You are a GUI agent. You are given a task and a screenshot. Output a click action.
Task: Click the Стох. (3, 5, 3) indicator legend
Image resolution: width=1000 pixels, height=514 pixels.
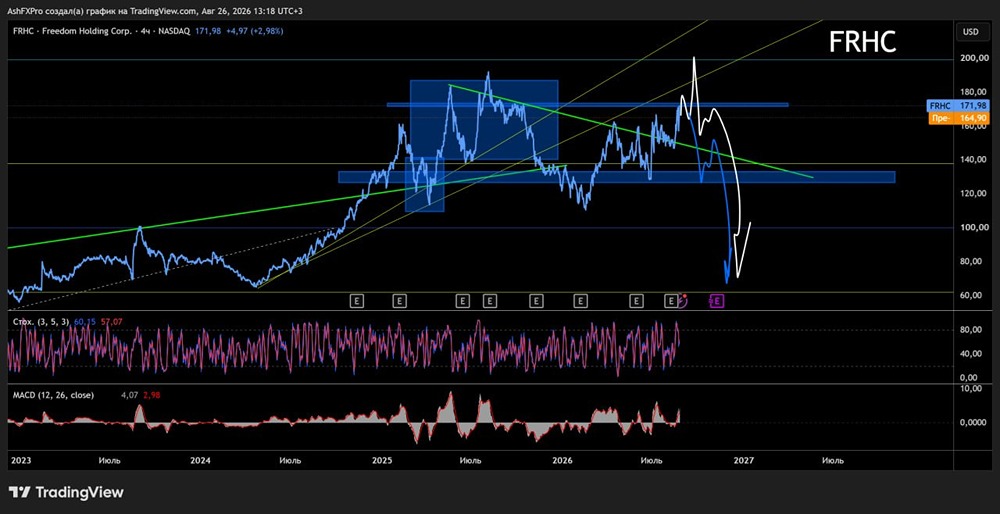(x=41, y=322)
